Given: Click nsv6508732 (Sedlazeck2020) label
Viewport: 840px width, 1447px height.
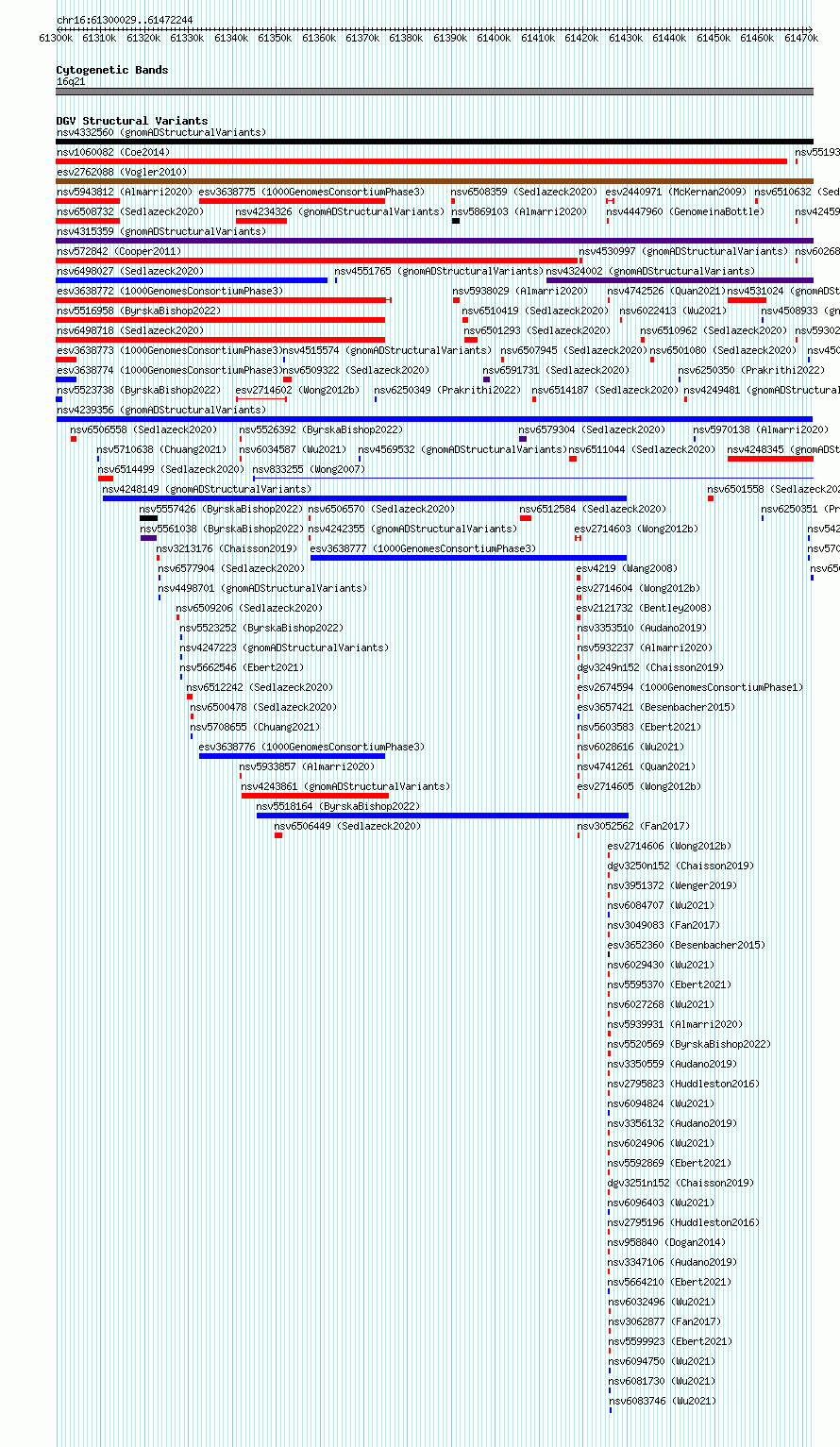Looking at the screenshot, I should tap(130, 211).
